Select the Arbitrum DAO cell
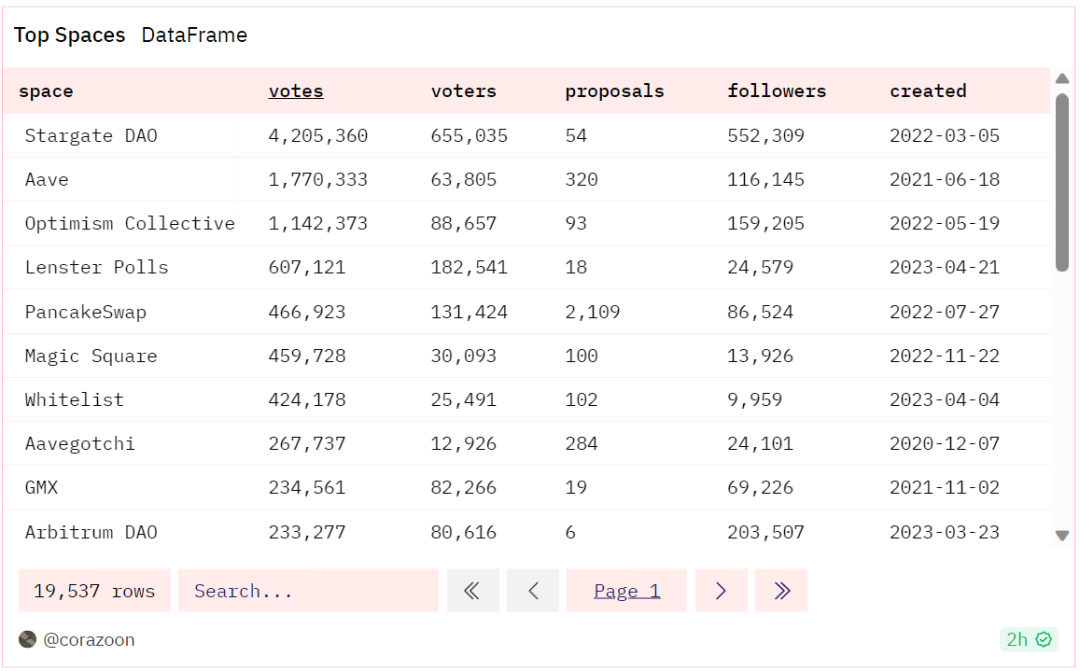 (x=91, y=532)
